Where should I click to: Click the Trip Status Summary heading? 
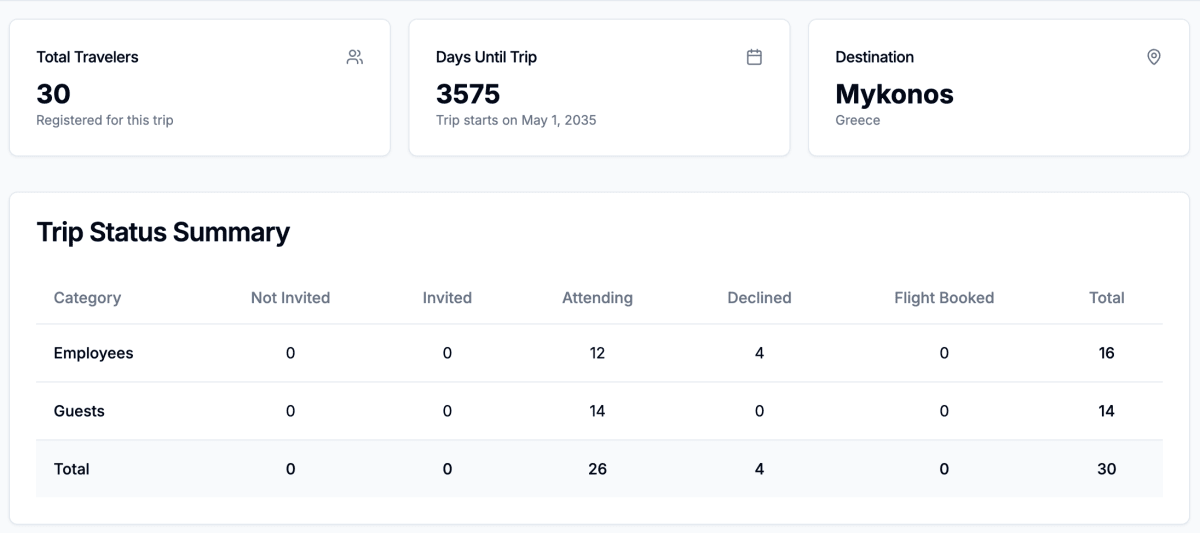point(163,232)
